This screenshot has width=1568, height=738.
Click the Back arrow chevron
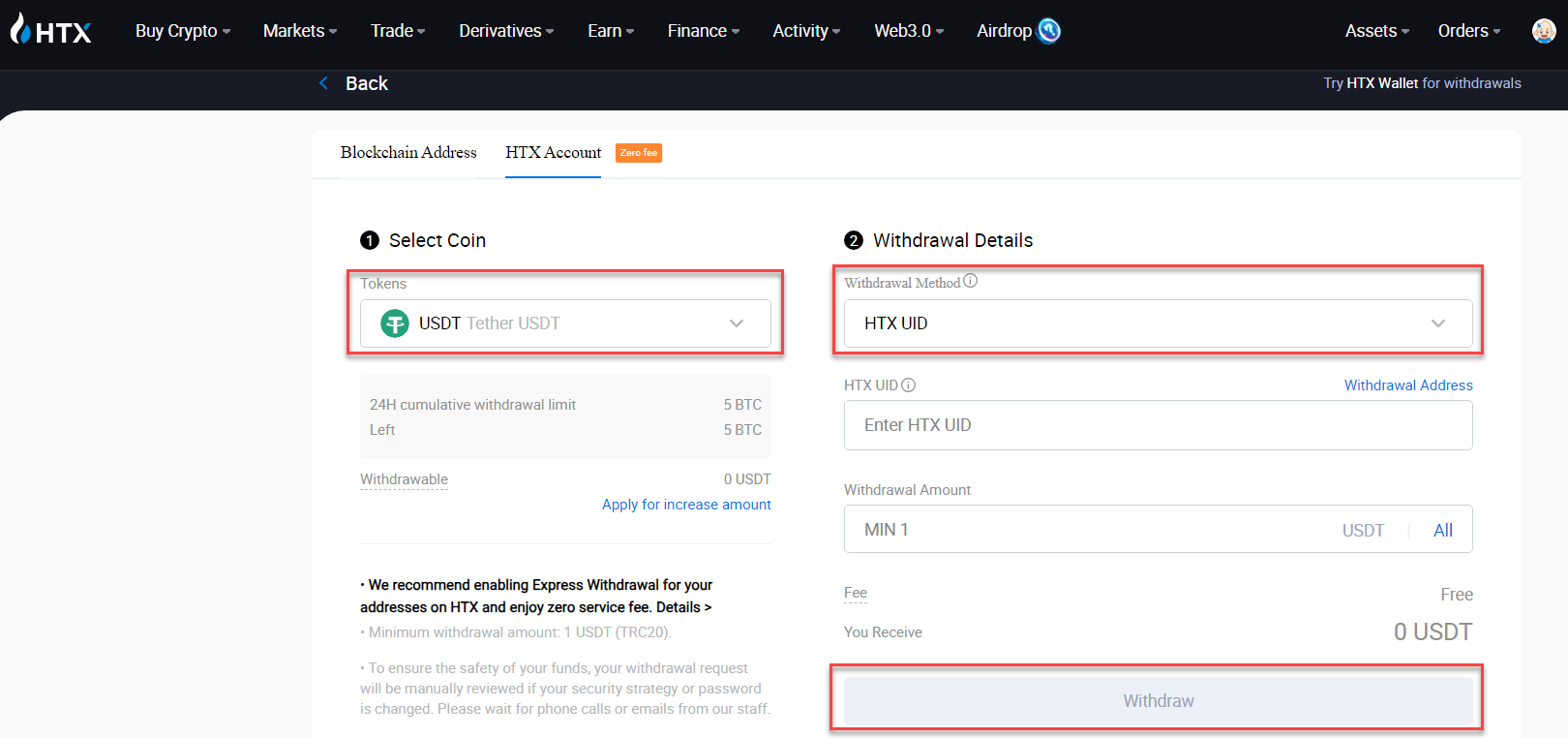tap(323, 83)
